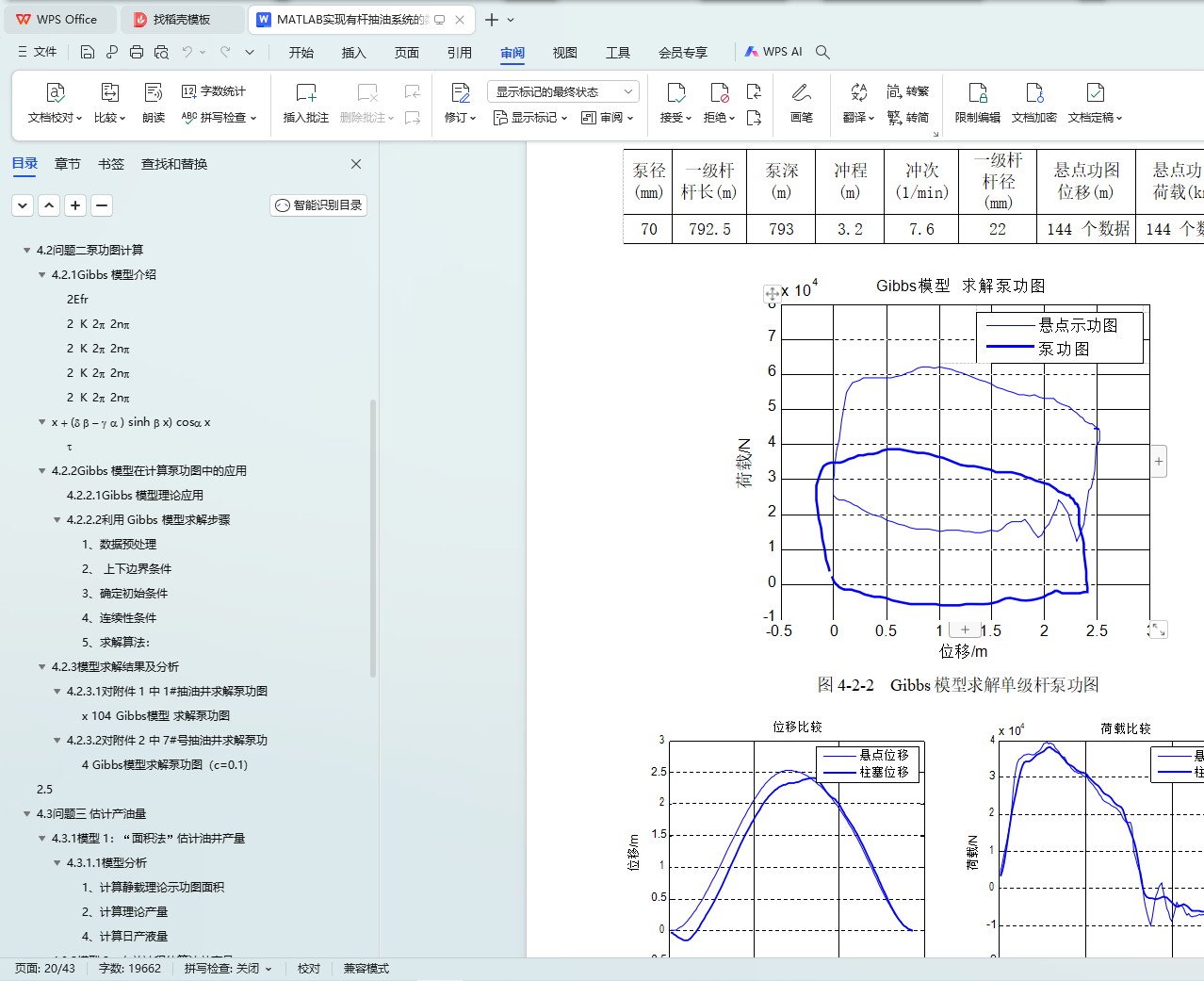Viewport: 1204px width, 981px height.
Task: Open the 显示标记 dropdown
Action: [x=531, y=118]
